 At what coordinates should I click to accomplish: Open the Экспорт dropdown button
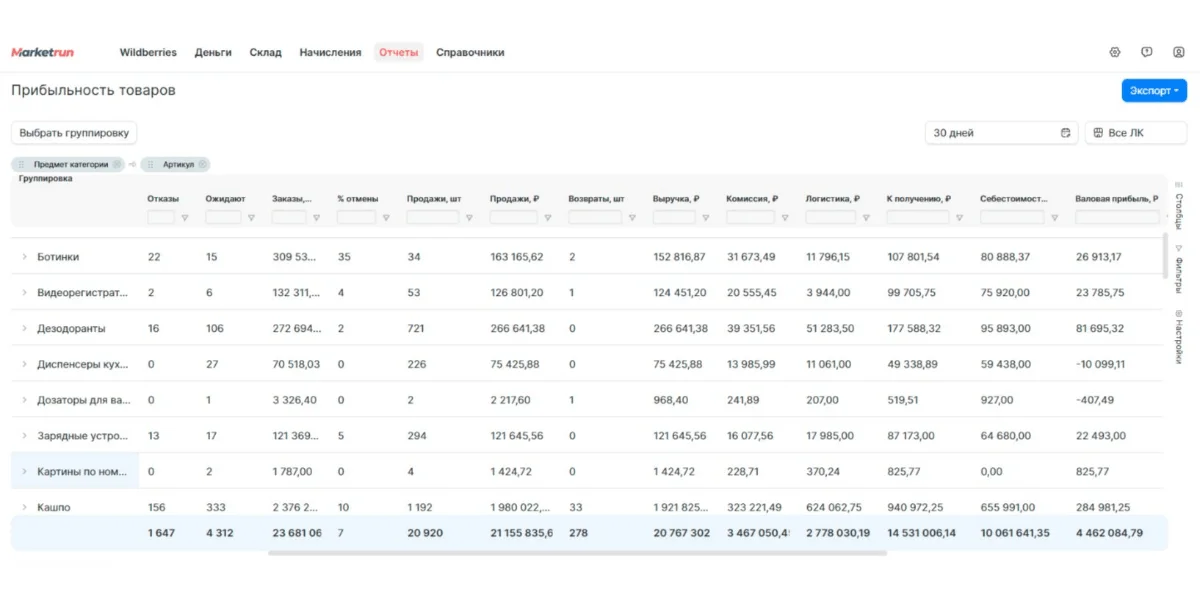tap(1153, 91)
